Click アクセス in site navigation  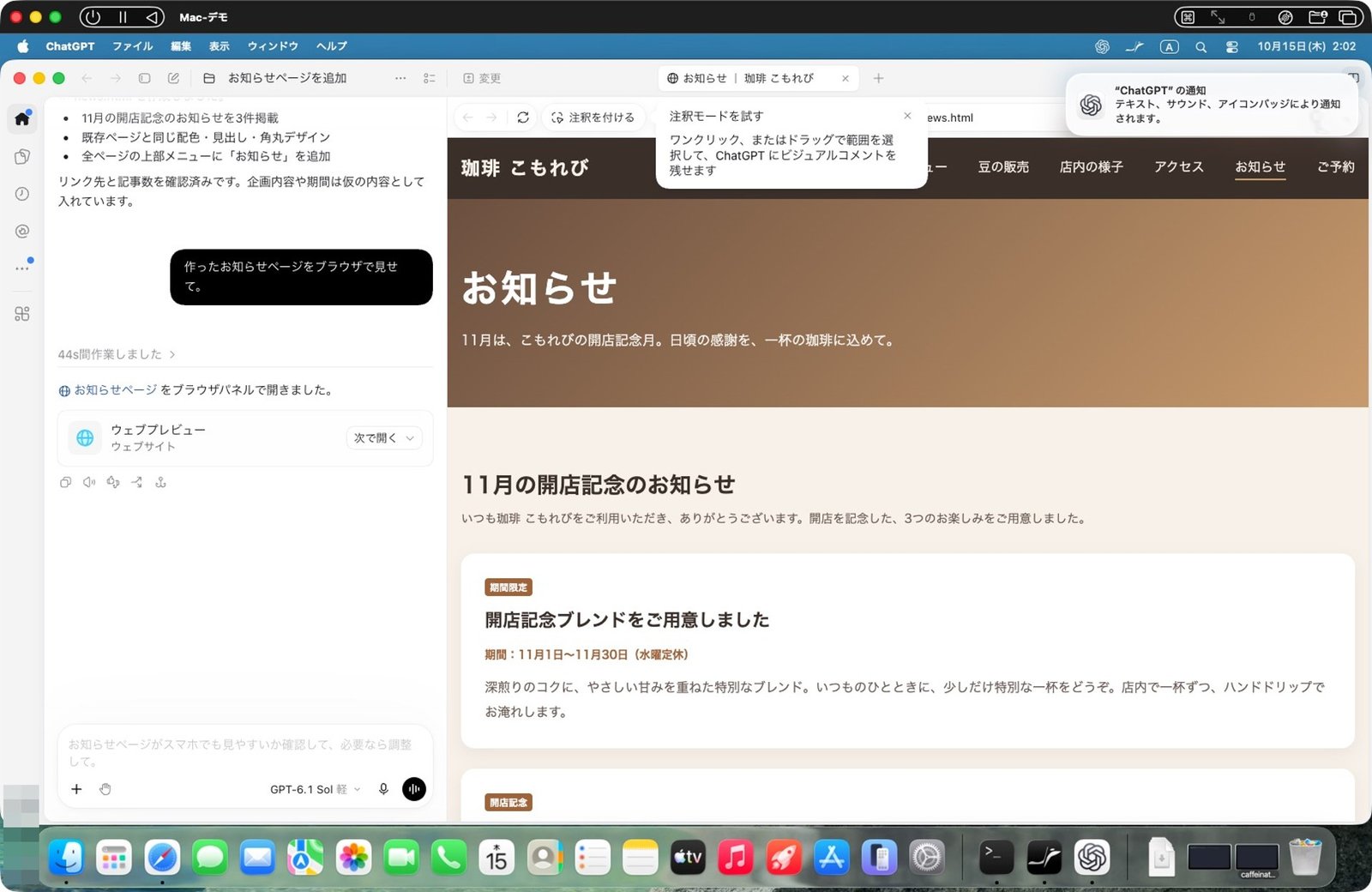pyautogui.click(x=1179, y=167)
